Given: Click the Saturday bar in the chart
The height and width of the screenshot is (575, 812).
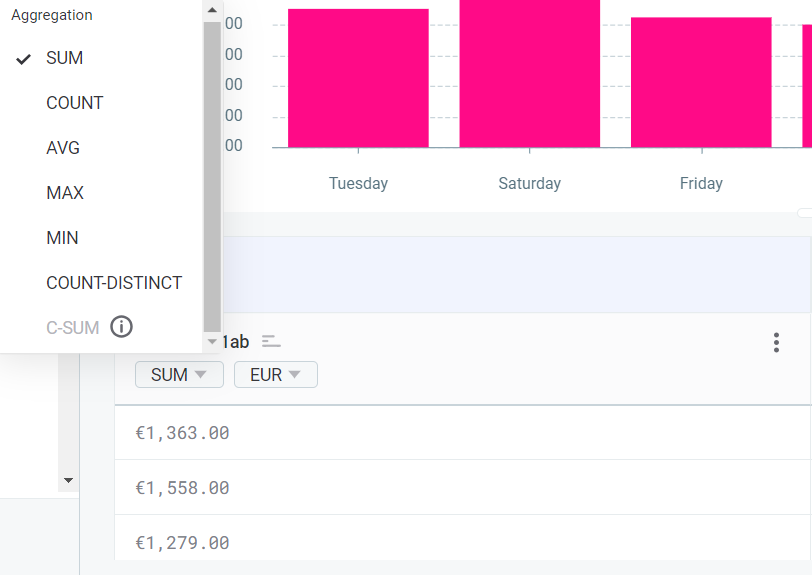Looking at the screenshot, I should coord(529,73).
